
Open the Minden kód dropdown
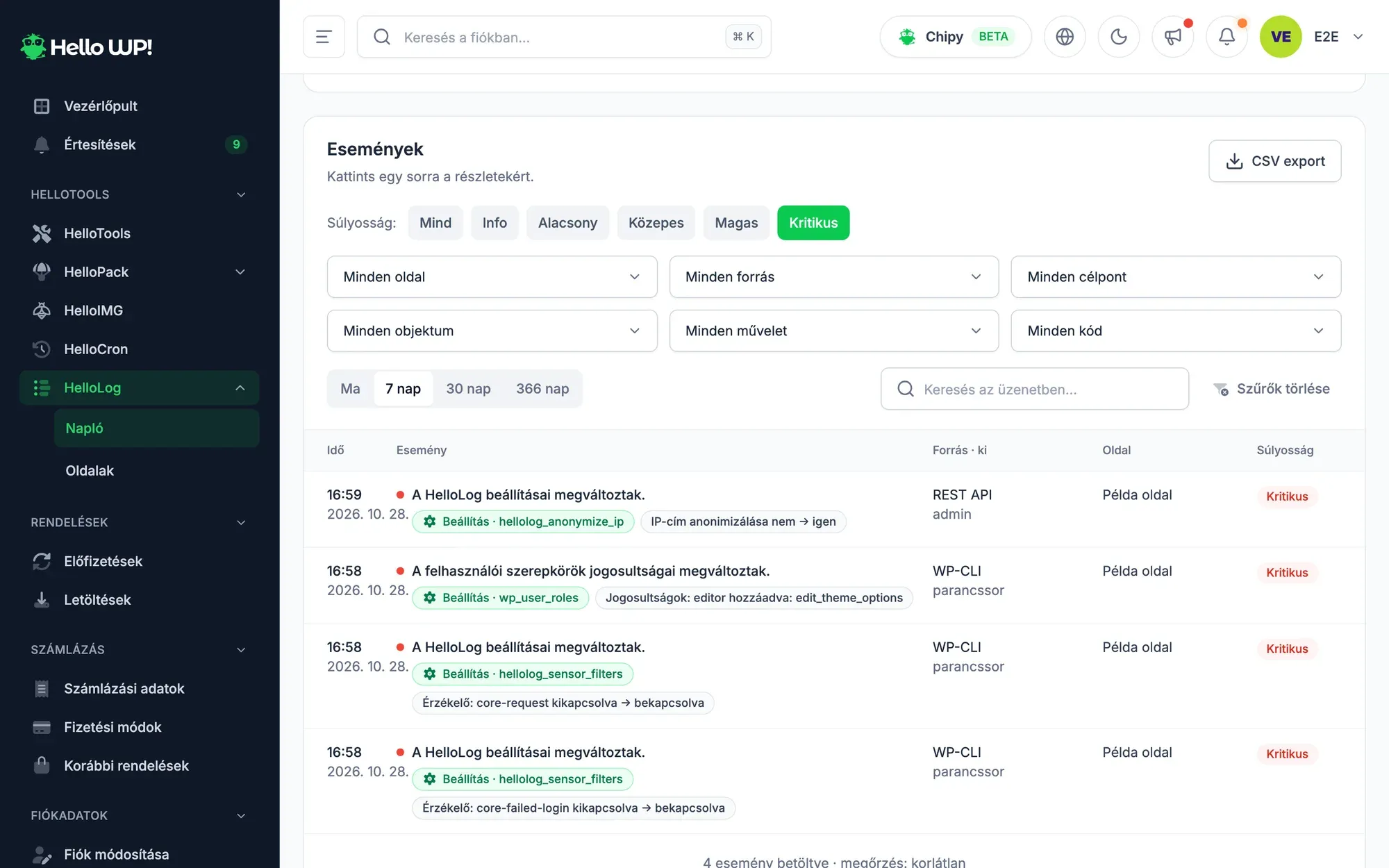1176,331
